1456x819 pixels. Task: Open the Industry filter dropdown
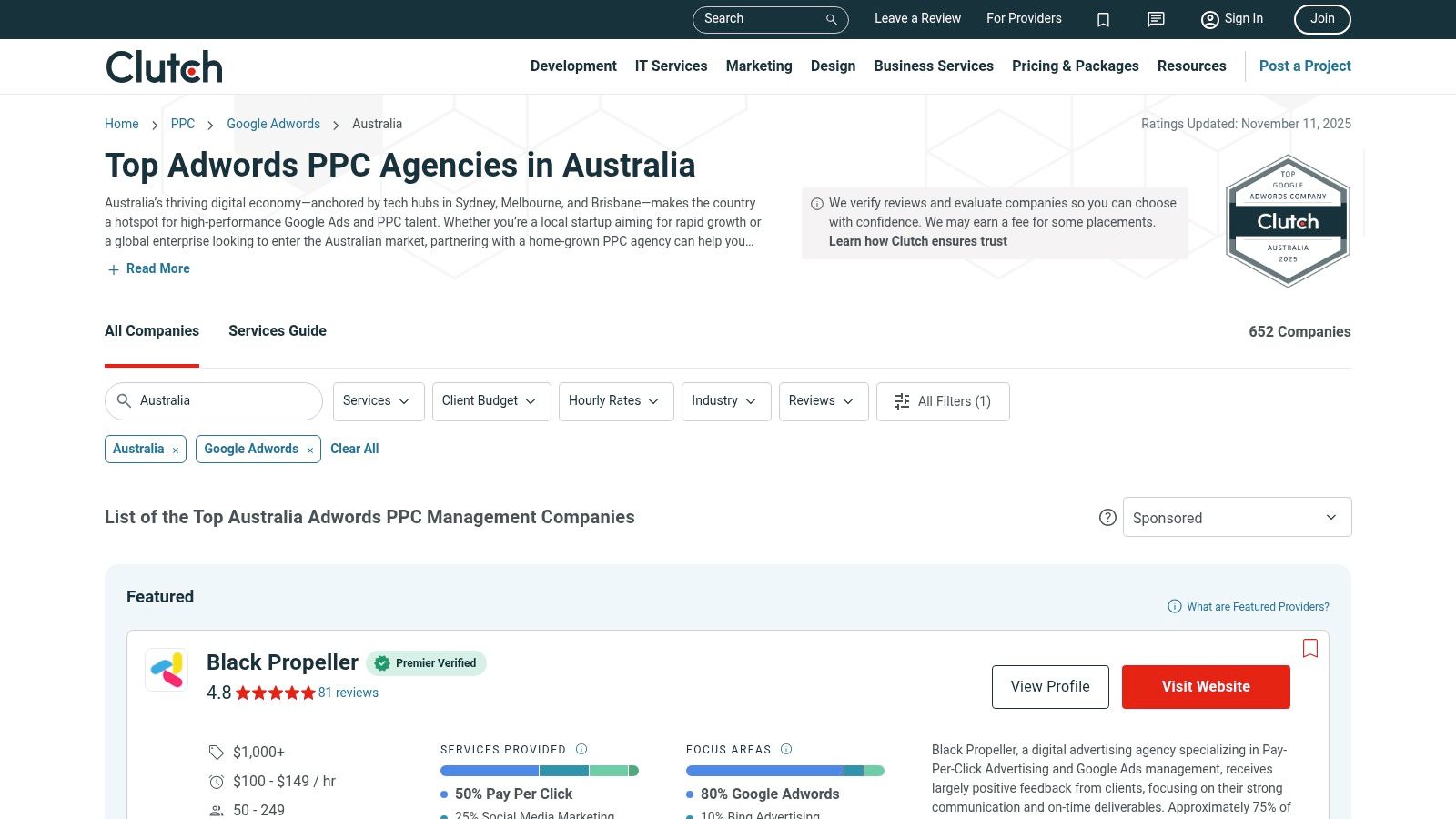(726, 401)
